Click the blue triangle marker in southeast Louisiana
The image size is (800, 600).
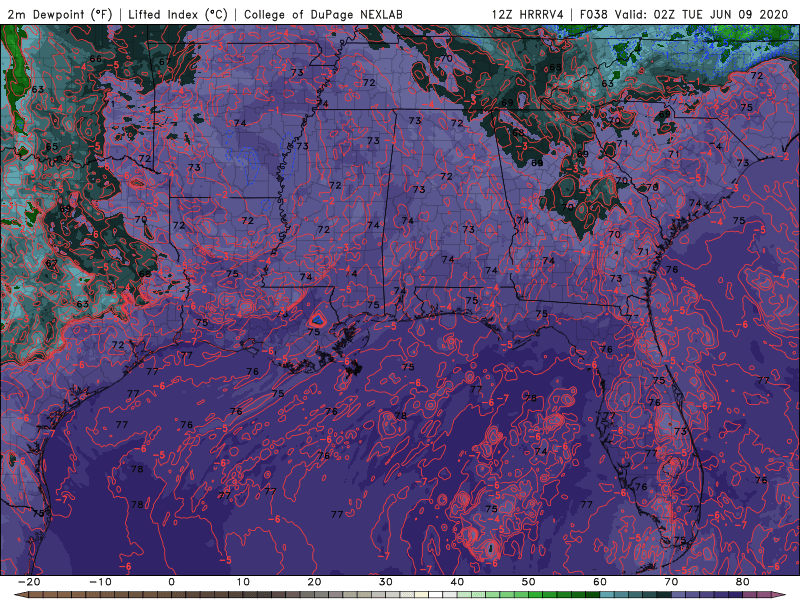(x=317, y=320)
